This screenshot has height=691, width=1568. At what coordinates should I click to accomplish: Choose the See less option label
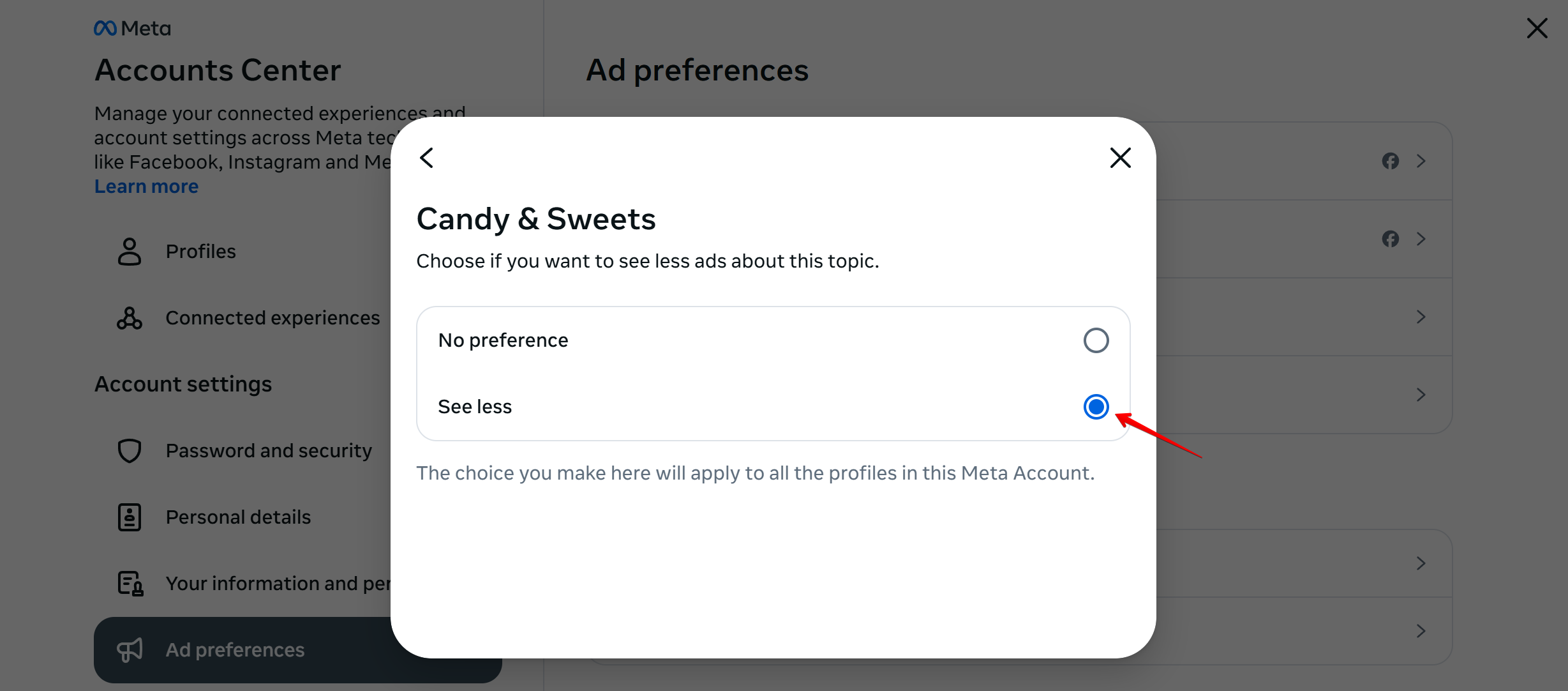475,407
